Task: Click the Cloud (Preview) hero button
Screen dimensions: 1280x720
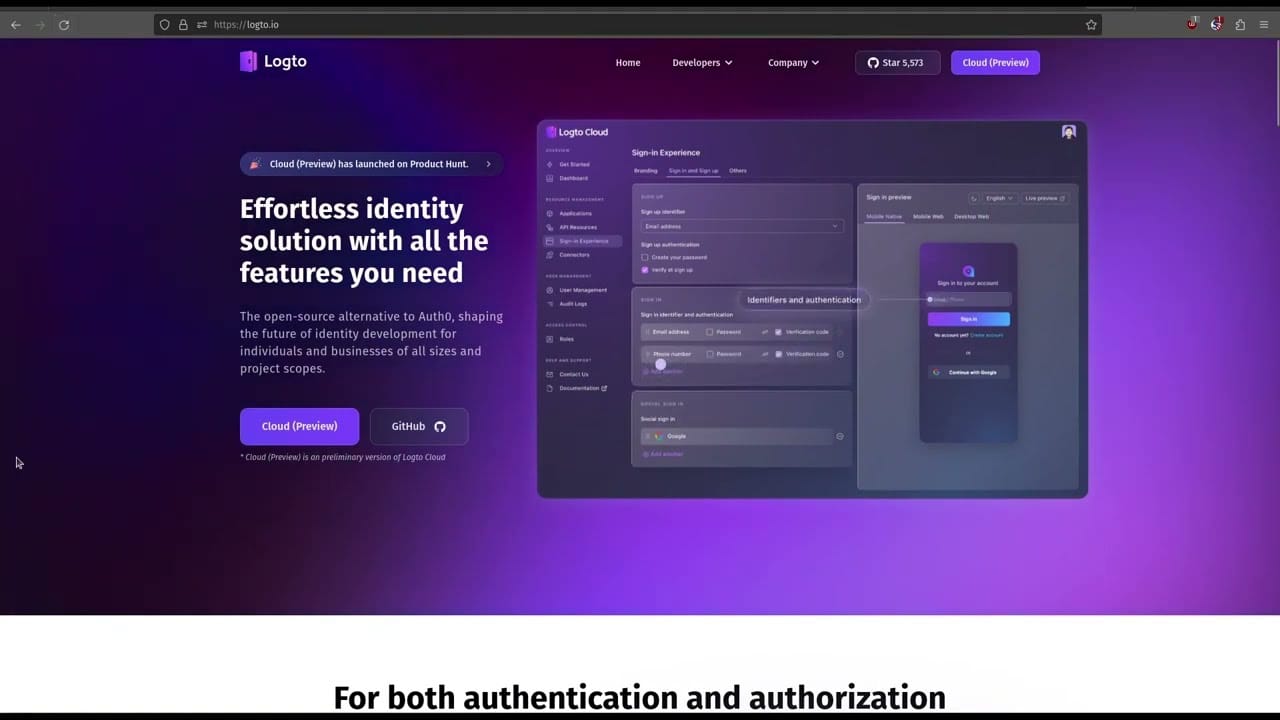Action: click(299, 426)
